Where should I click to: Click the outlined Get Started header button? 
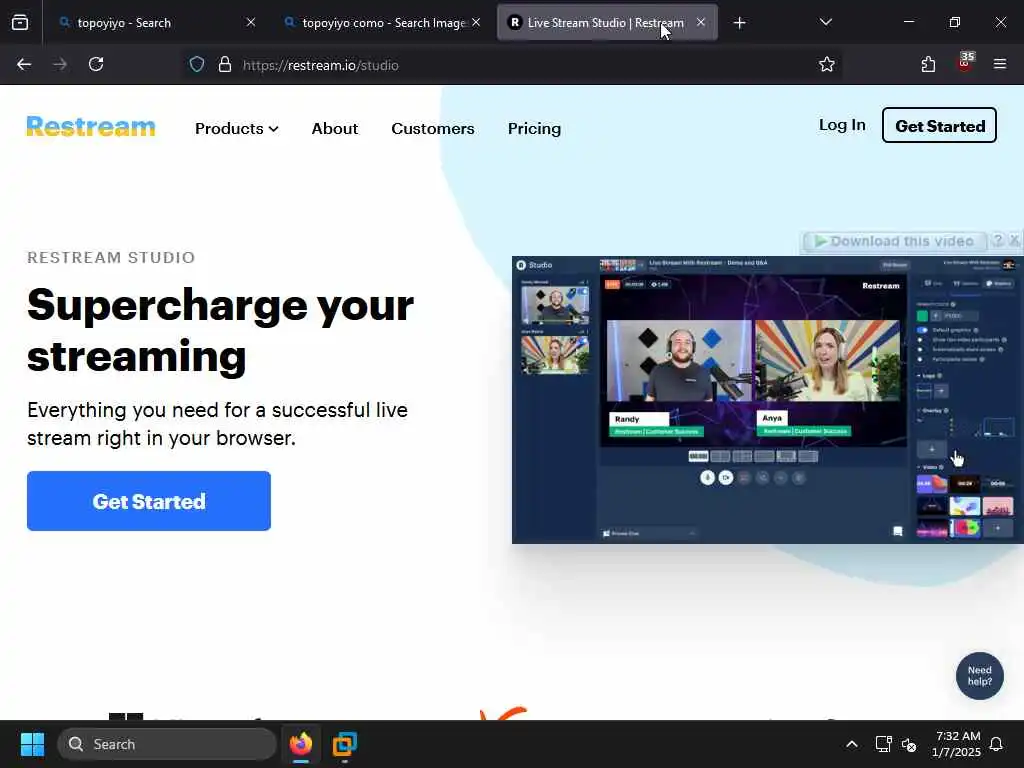[x=939, y=125]
